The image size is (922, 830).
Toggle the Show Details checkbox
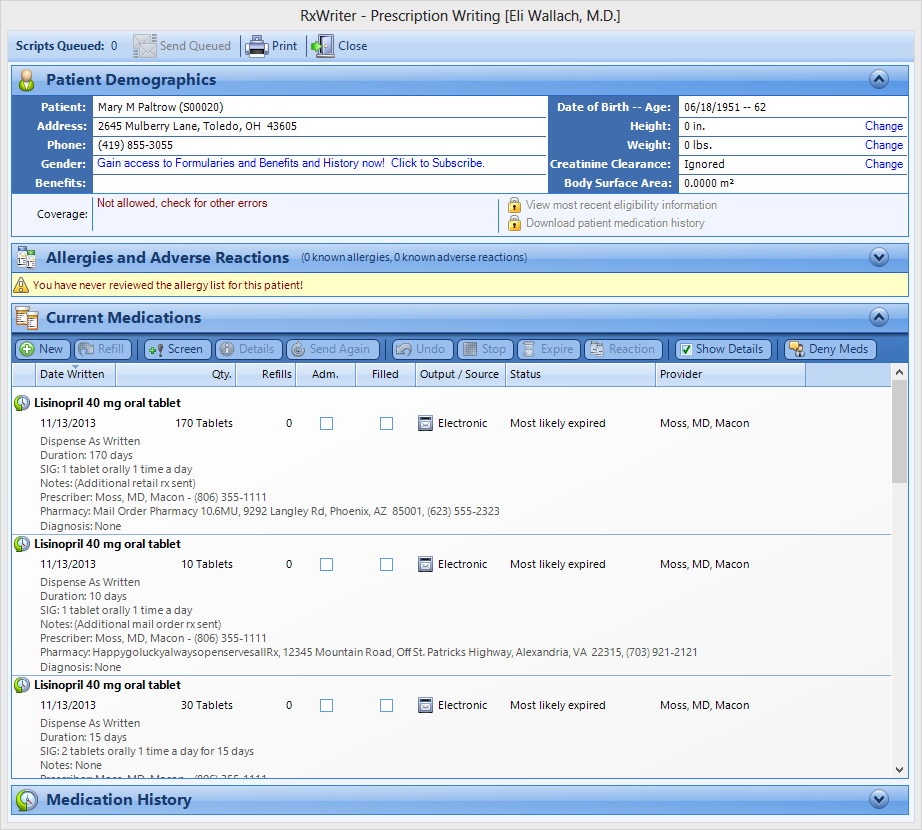[x=686, y=350]
